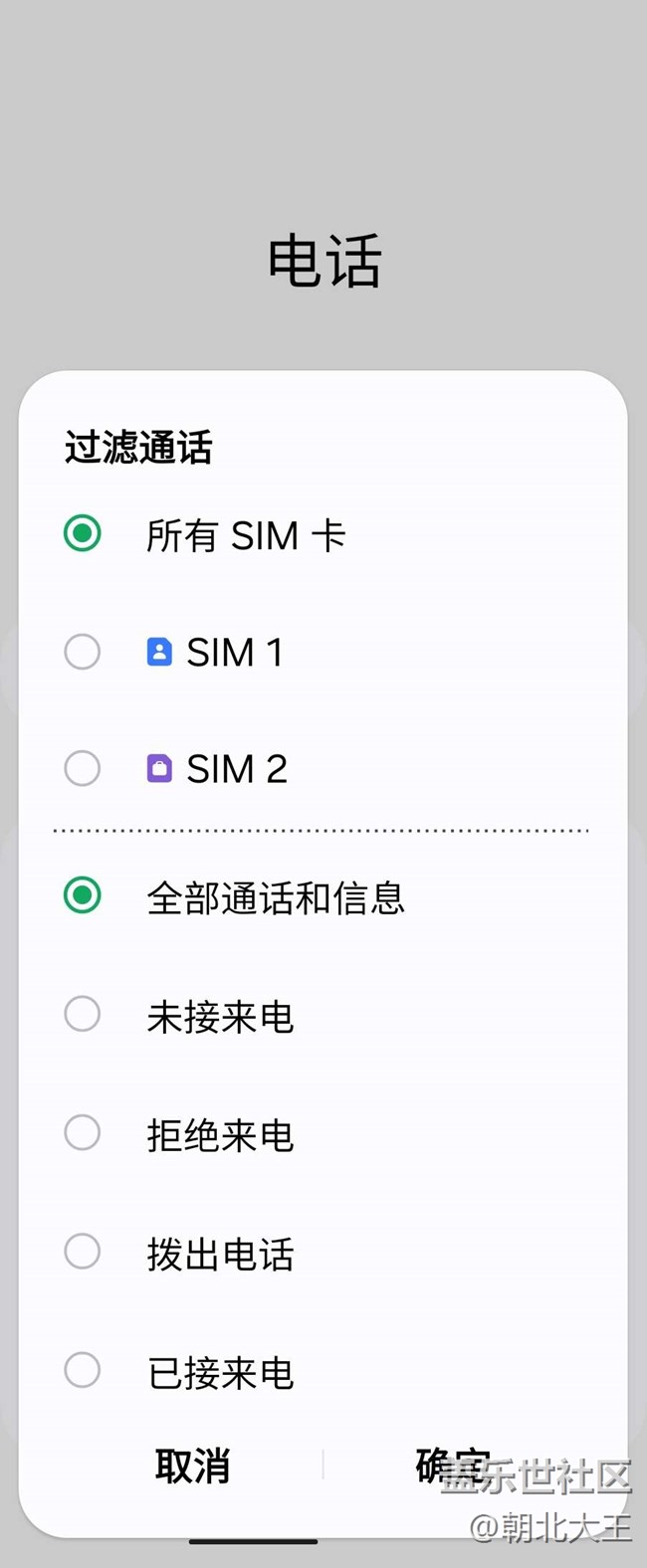Click the 拨出电话 option text
Image resolution: width=647 pixels, height=1568 pixels.
point(220,1254)
